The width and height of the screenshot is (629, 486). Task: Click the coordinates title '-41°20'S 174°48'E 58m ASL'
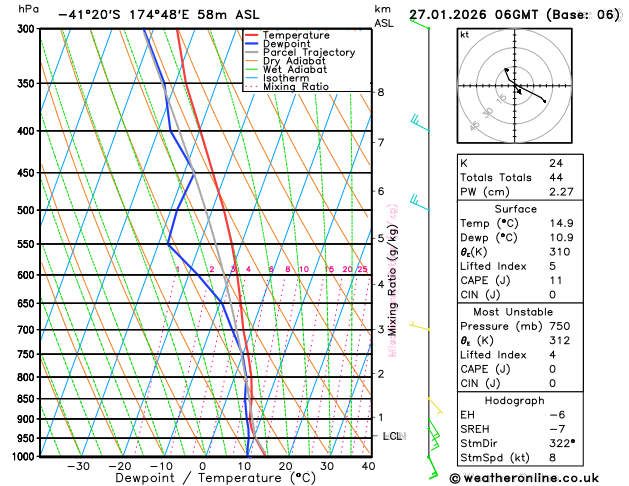click(x=159, y=15)
